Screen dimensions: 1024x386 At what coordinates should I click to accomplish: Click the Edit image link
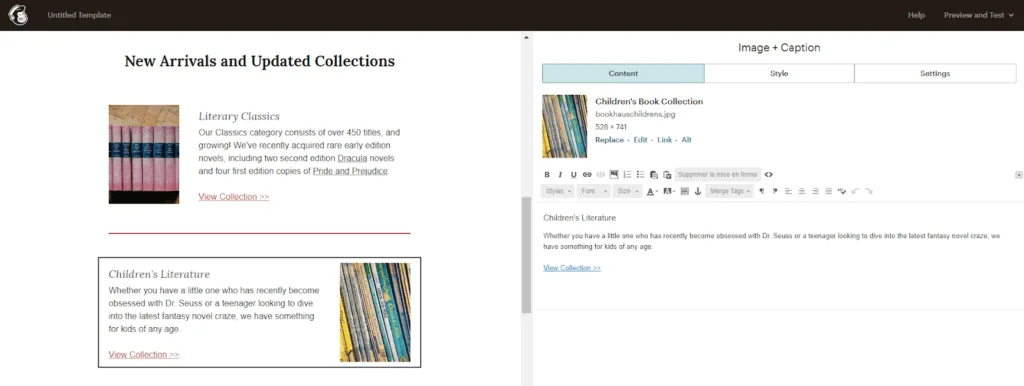641,140
